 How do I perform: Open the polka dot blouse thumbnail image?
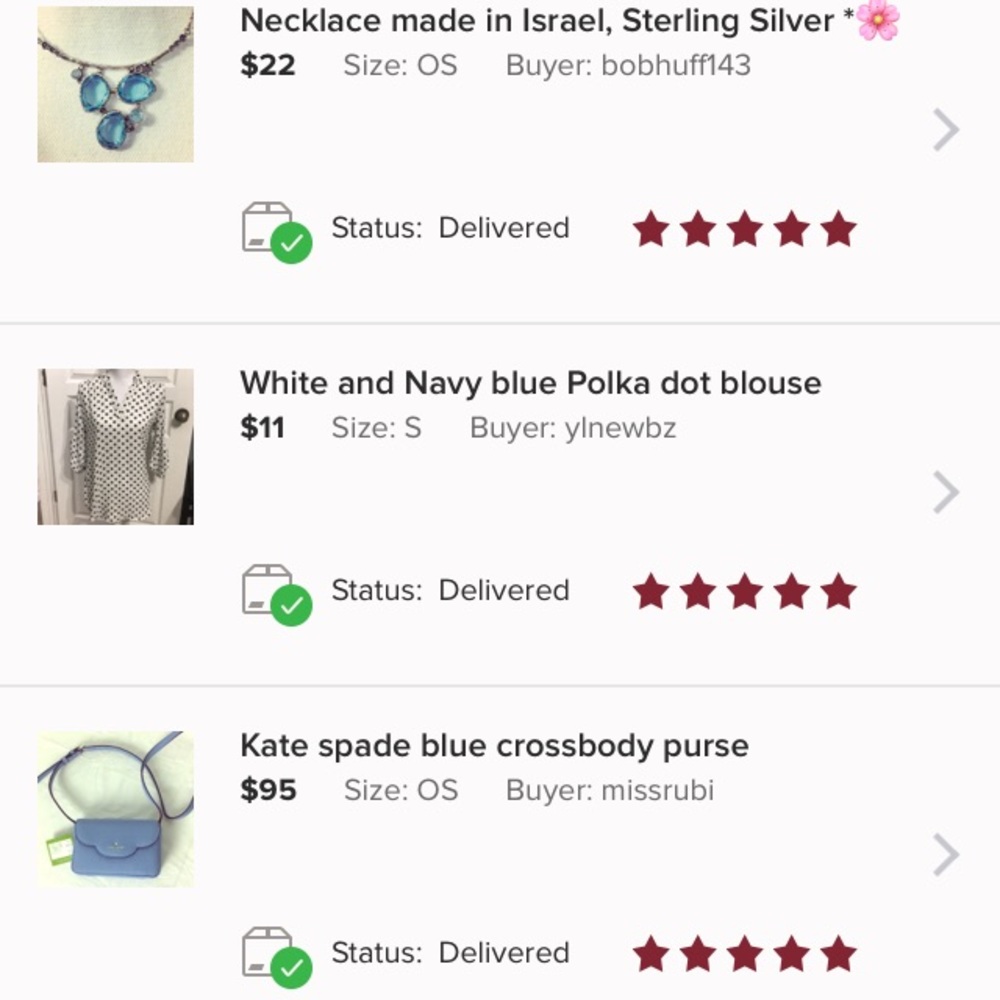[x=114, y=444]
